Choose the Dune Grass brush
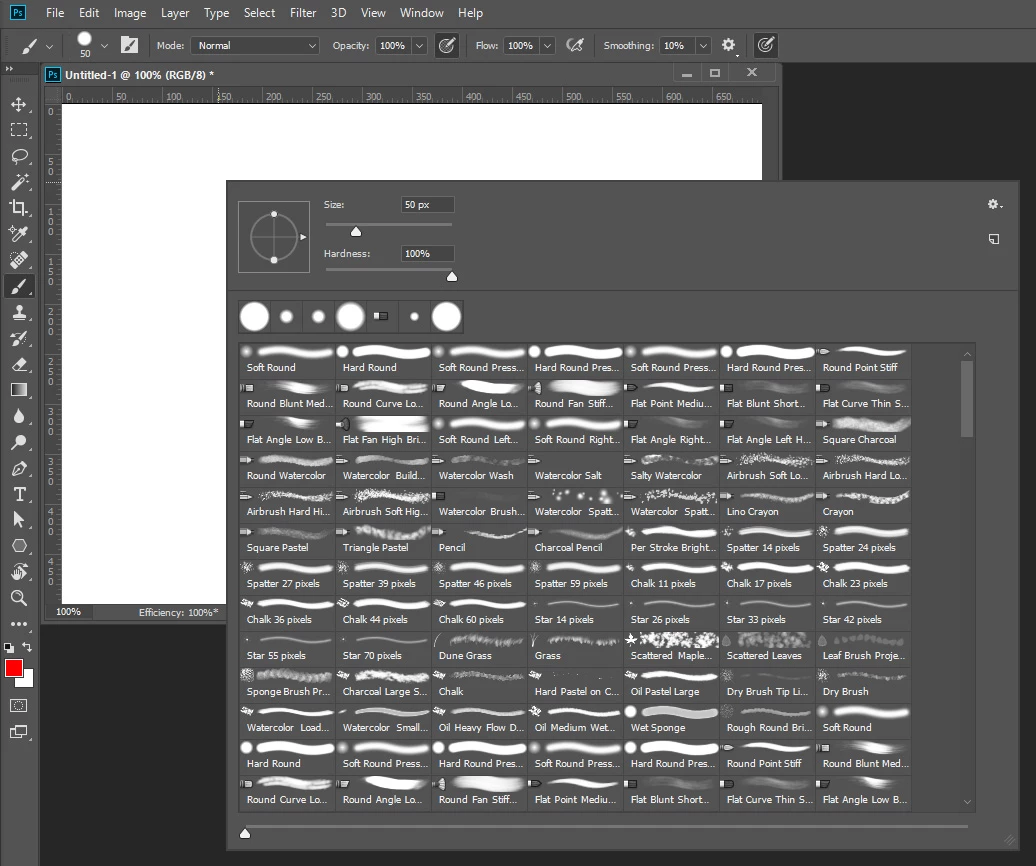Image resolution: width=1036 pixels, height=866 pixels. 479,649
